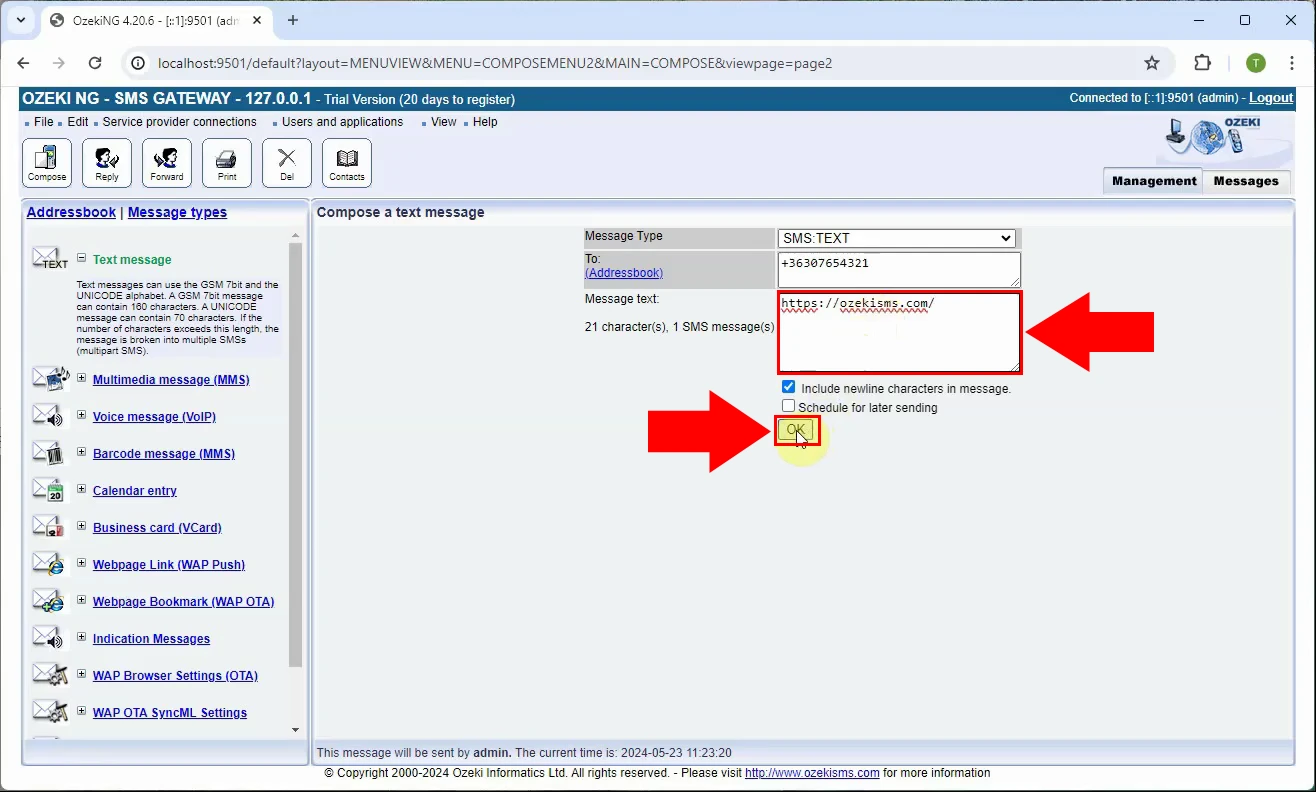Viewport: 1316px width, 792px height.
Task: Expand the Multimedia message (MMS) node
Action: (82, 378)
